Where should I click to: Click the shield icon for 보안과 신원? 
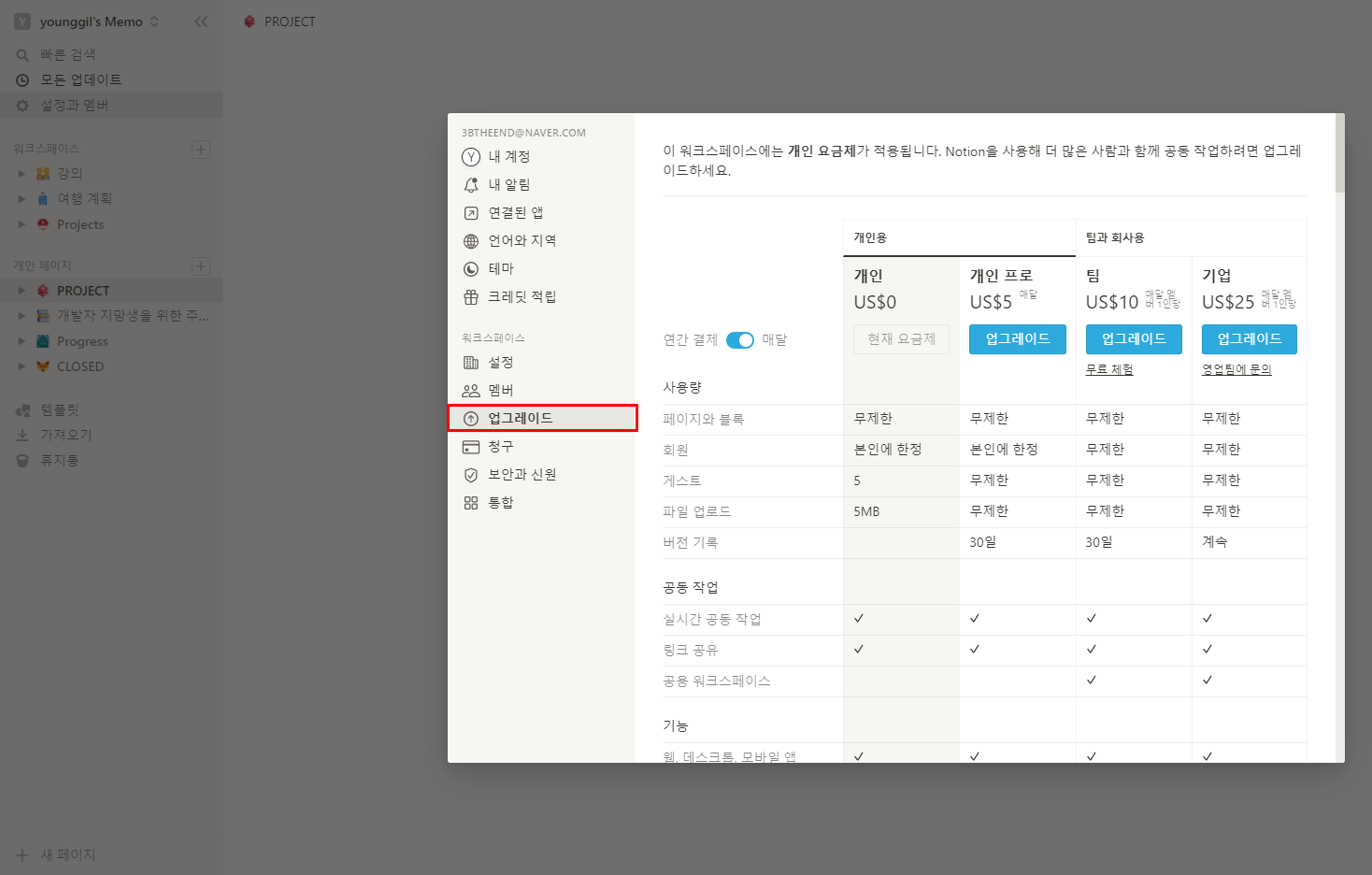[x=471, y=475]
